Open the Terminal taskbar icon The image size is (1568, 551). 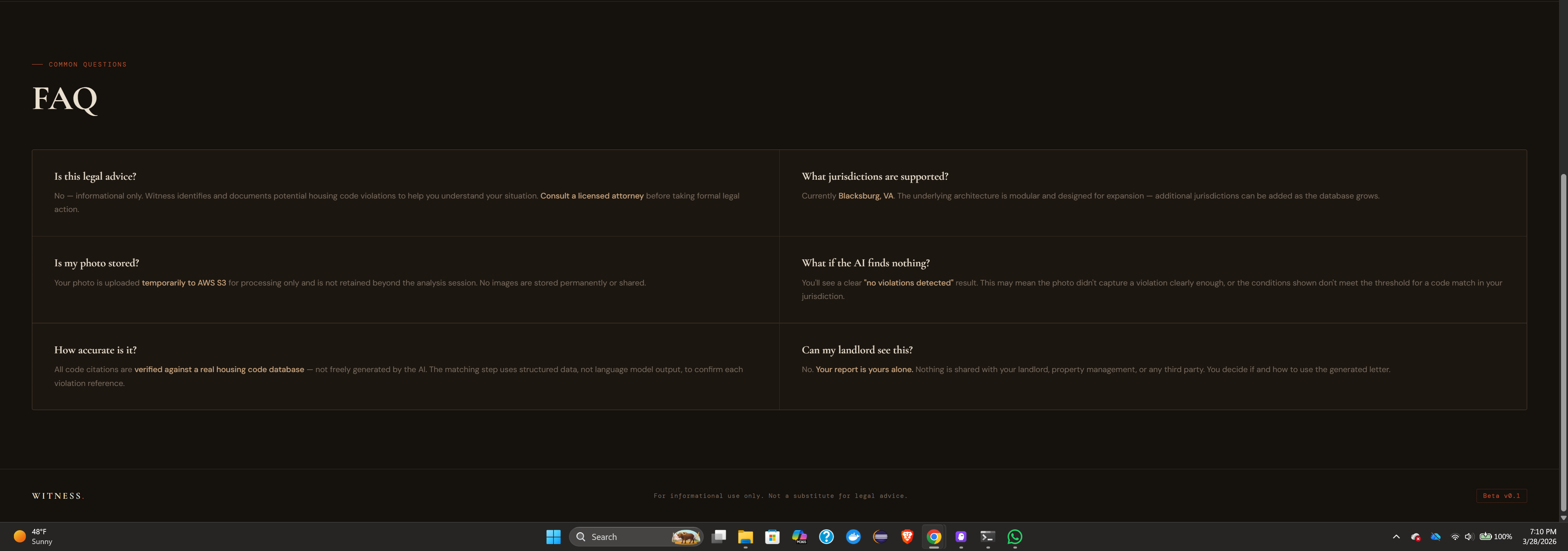point(987,536)
